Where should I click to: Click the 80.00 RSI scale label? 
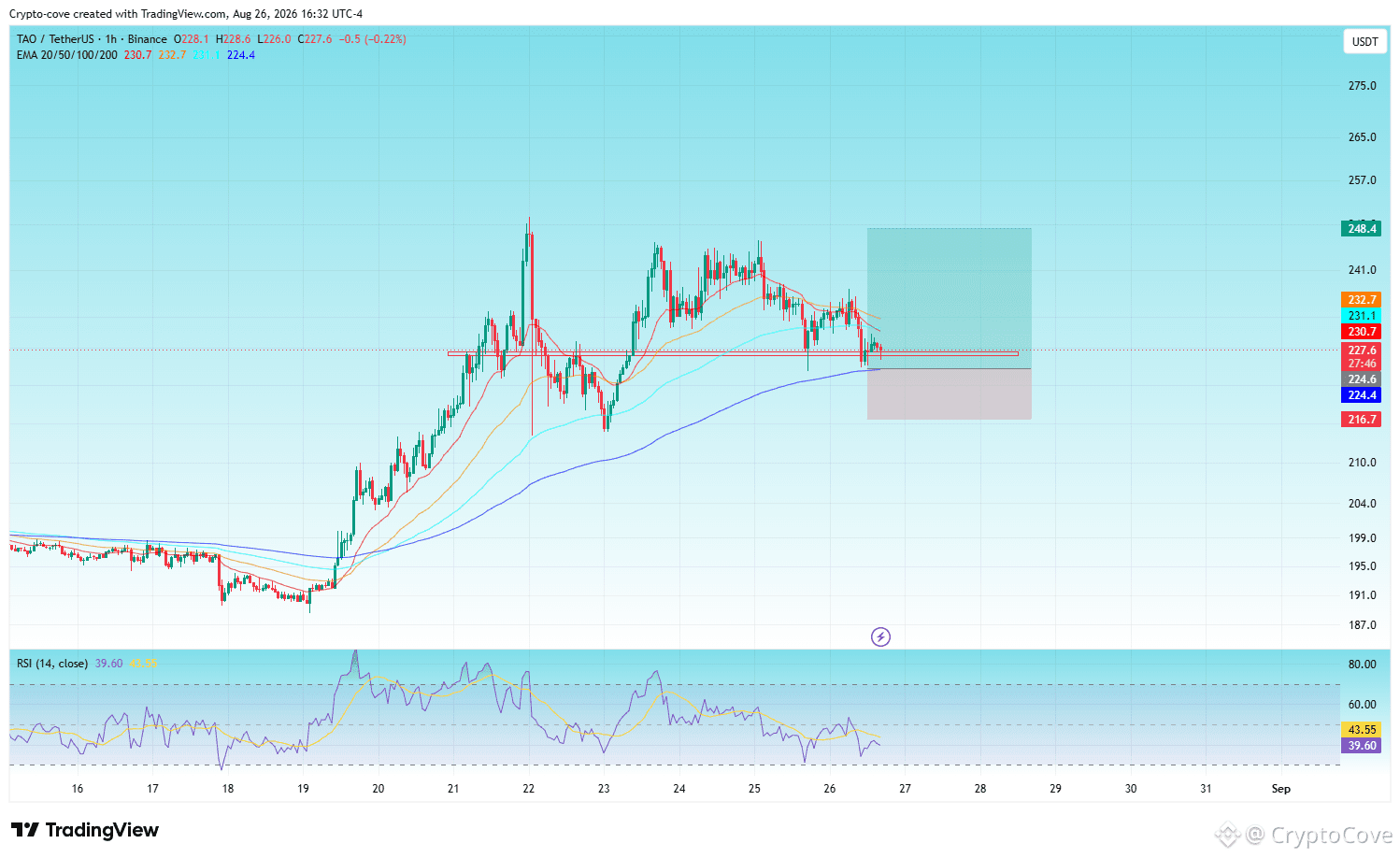point(1362,665)
